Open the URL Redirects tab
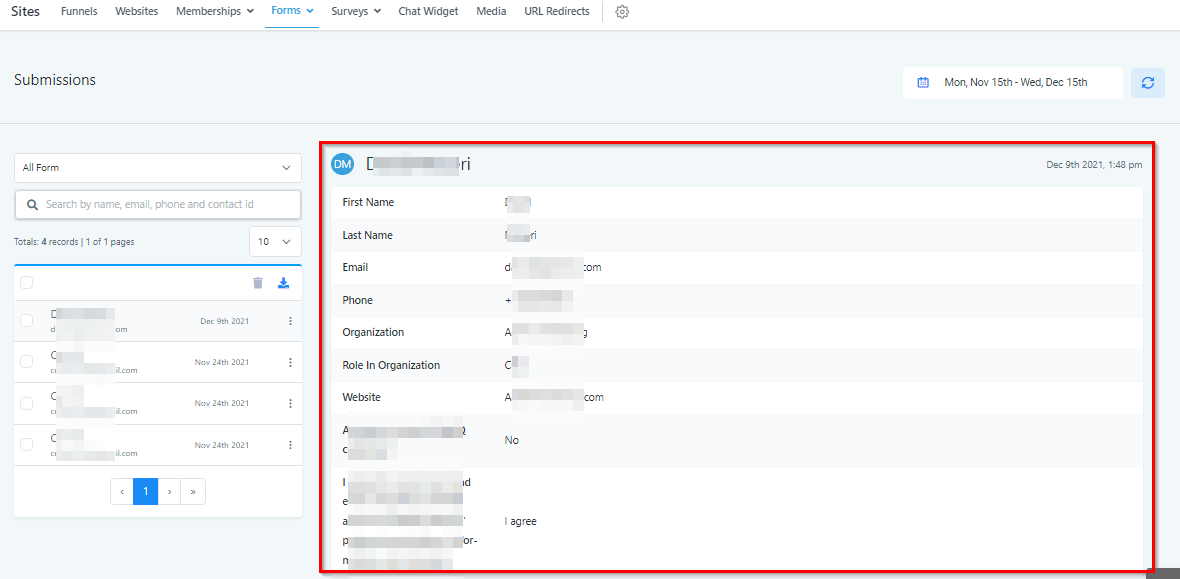 (x=556, y=12)
